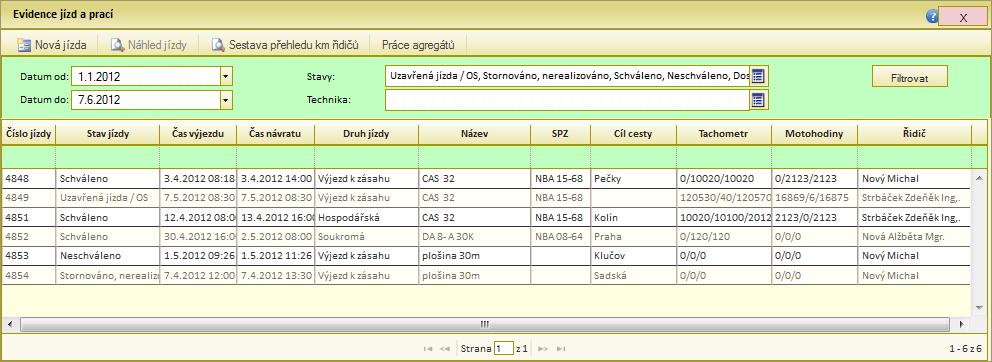
Task: Sort by Řidič column header
Action: (x=914, y=134)
